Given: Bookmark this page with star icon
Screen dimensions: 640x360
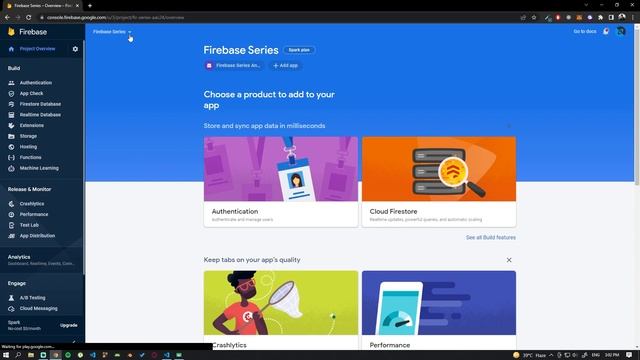Looking at the screenshot, I should point(534,18).
